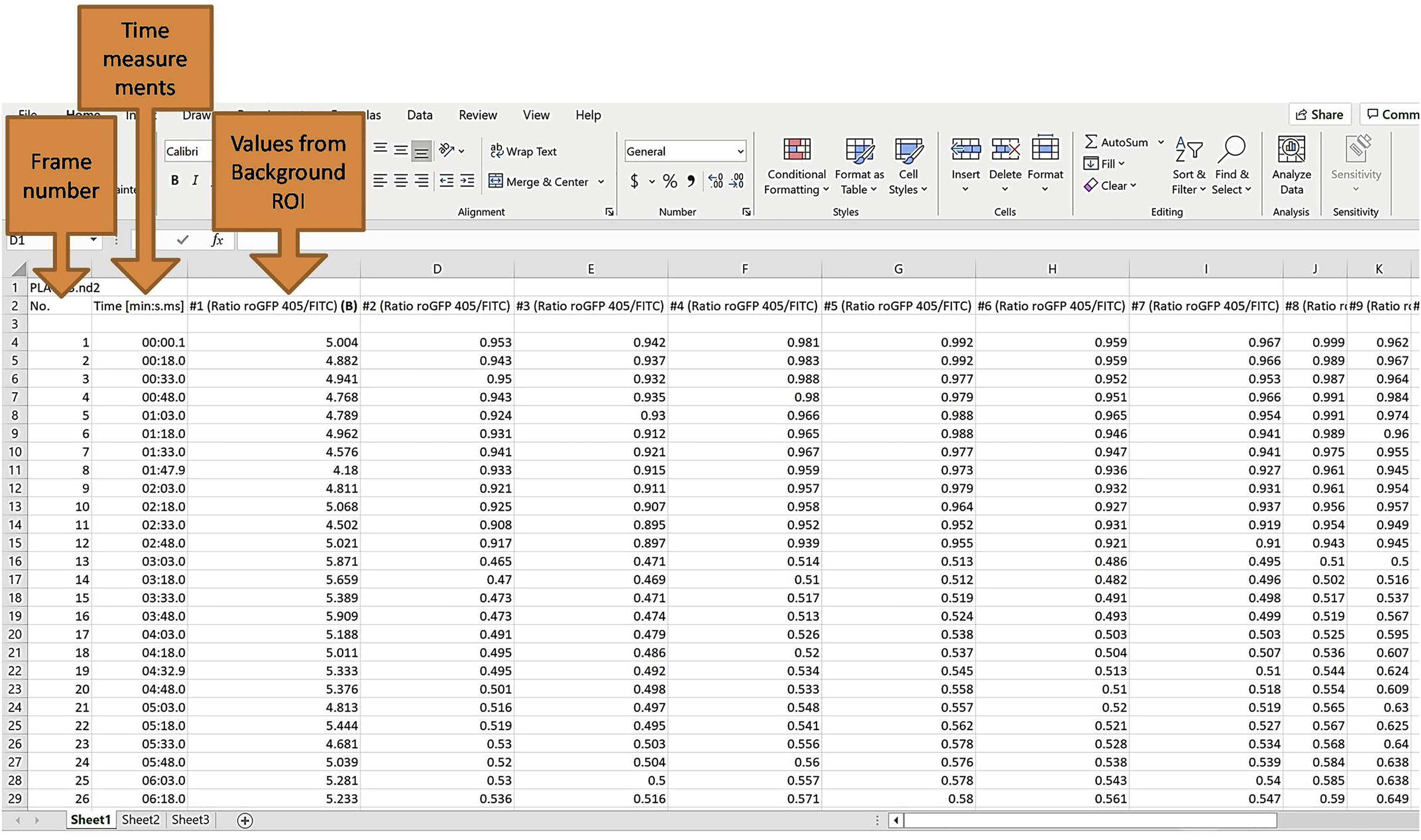Toggle Bold formatting
1421x840 pixels.
[x=175, y=180]
